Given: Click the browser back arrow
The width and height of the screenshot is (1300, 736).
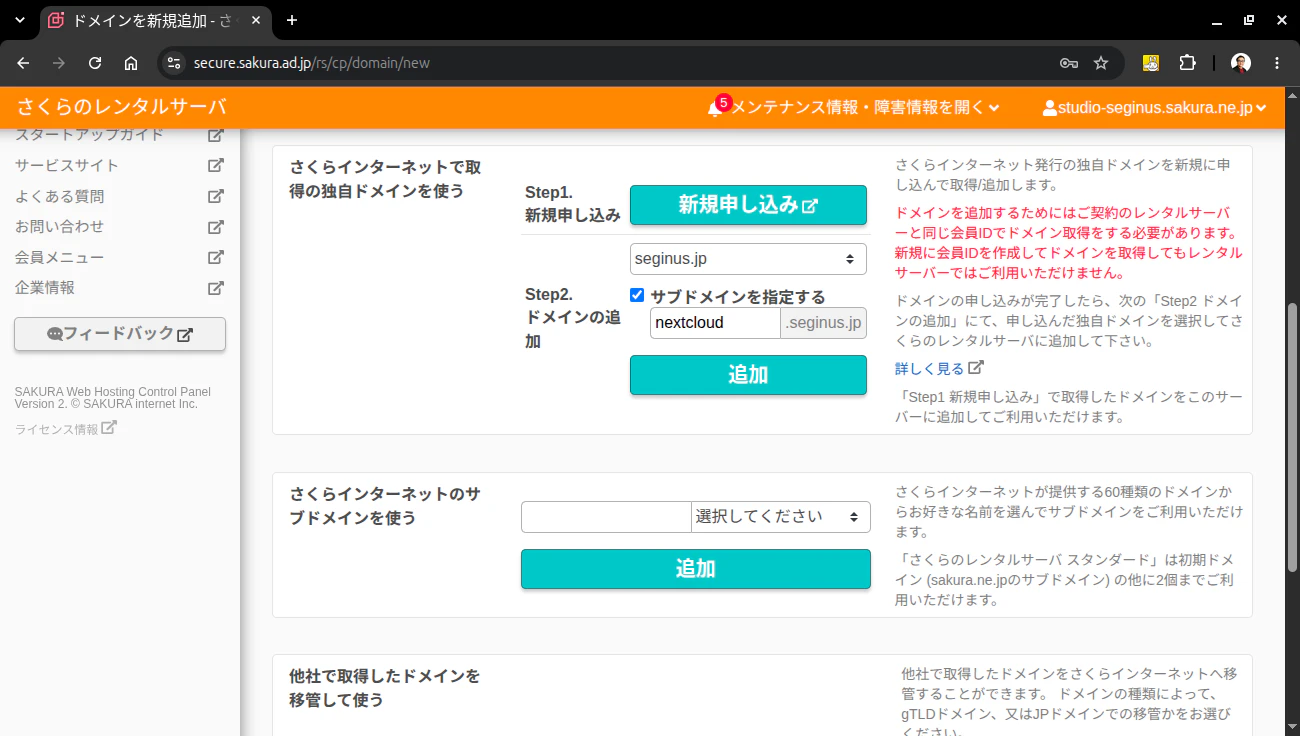Looking at the screenshot, I should [23, 63].
